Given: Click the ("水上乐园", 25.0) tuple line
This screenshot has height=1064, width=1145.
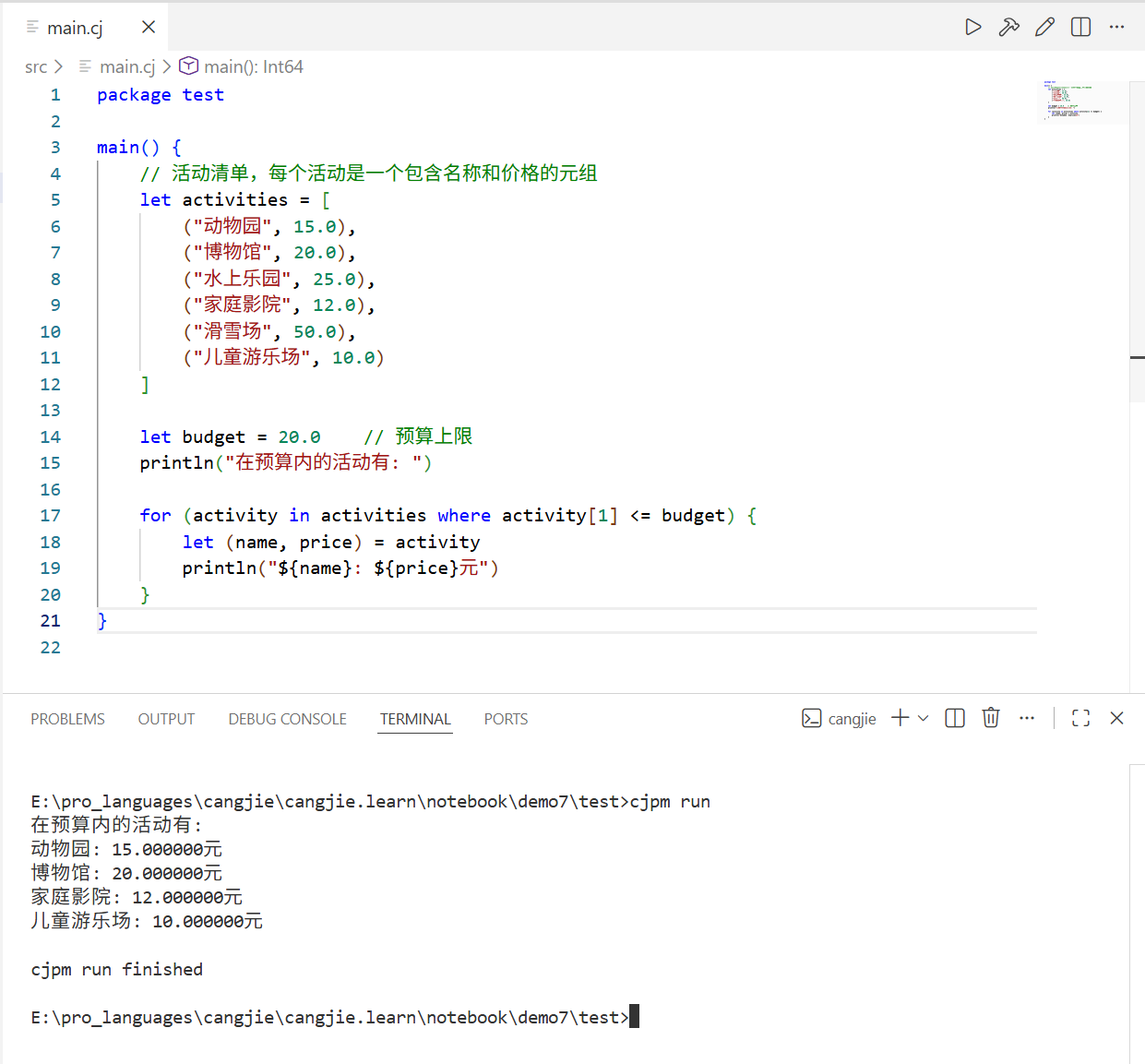Looking at the screenshot, I should 280,280.
